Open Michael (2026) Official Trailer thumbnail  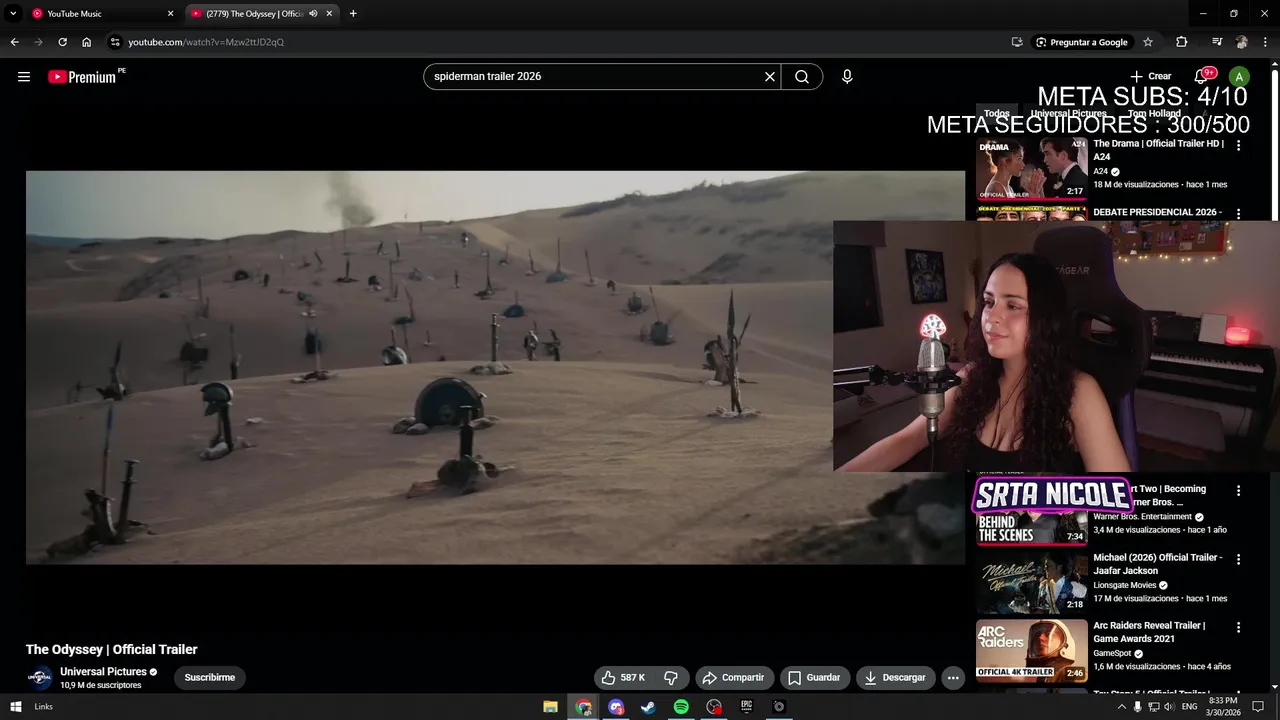coord(1032,583)
